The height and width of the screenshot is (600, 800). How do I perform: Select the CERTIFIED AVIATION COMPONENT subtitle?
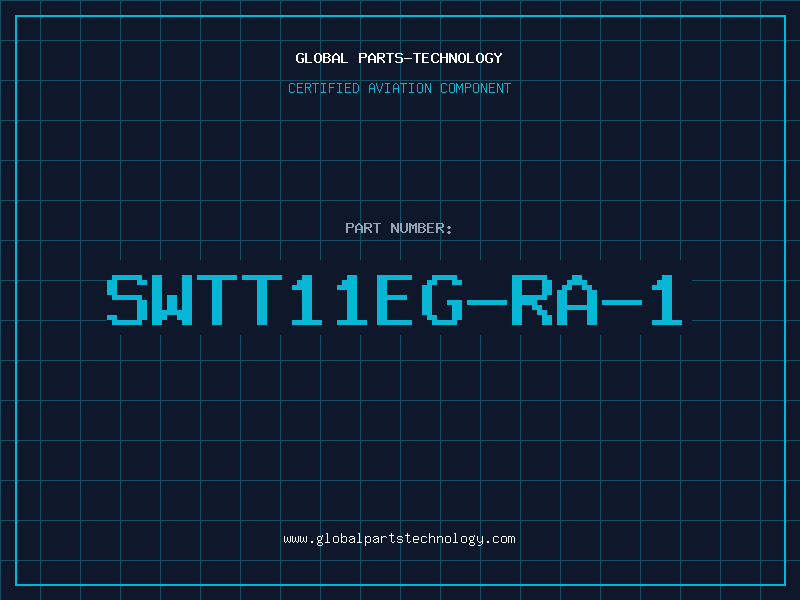(399, 88)
